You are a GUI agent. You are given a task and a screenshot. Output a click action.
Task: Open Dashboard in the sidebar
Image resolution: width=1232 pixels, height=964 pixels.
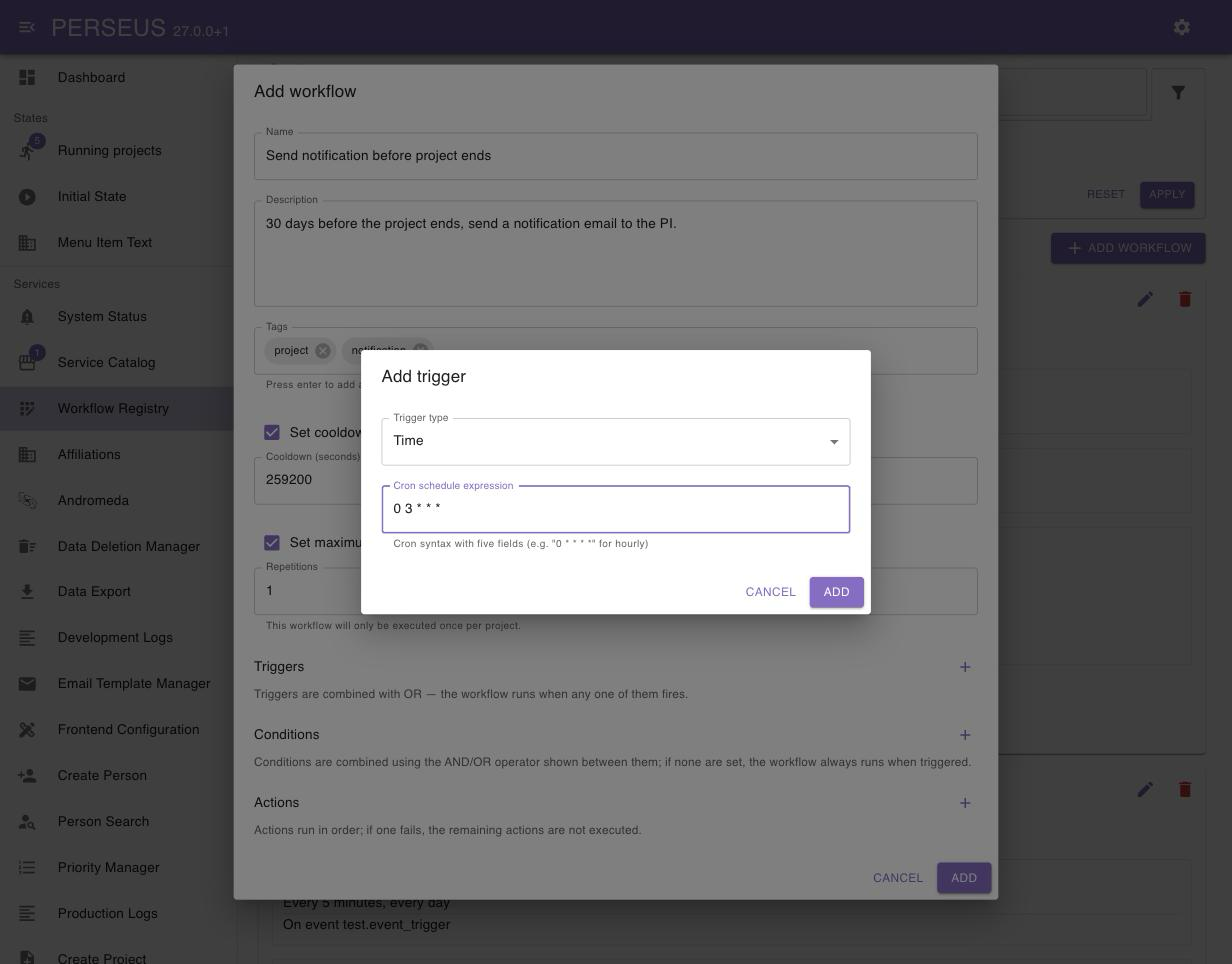point(116,77)
